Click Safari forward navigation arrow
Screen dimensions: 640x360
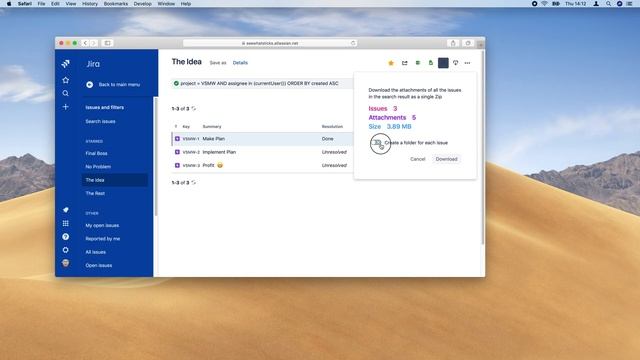93,43
